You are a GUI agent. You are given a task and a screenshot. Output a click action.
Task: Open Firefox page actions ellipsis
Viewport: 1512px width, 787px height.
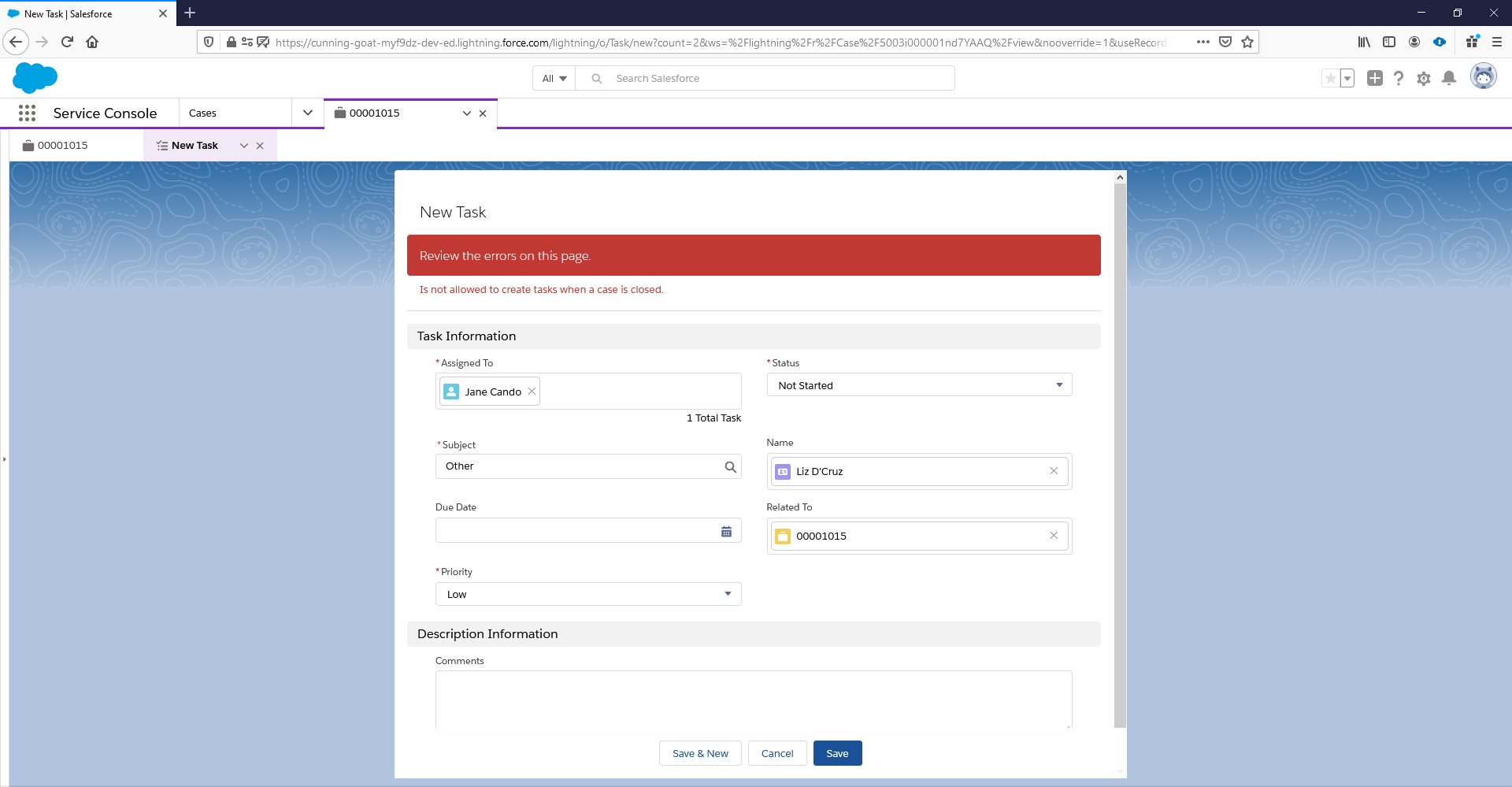pos(1203,42)
